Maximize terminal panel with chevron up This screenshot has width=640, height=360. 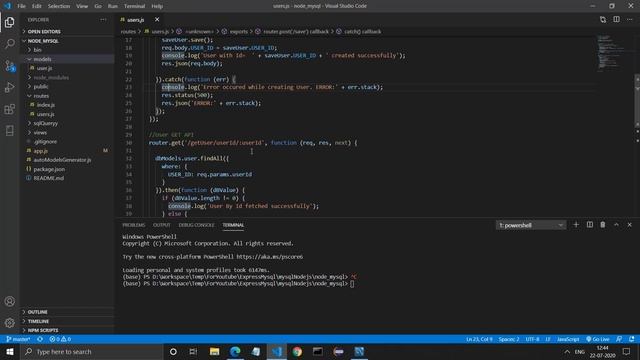[x=616, y=224]
